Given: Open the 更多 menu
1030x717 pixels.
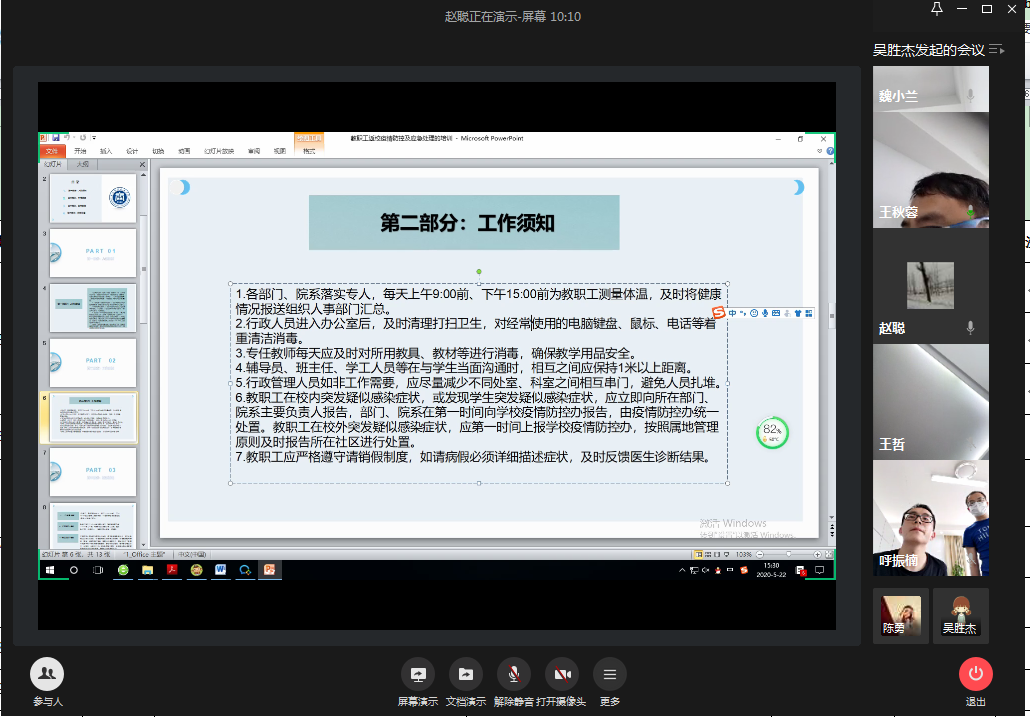Looking at the screenshot, I should click(x=609, y=674).
